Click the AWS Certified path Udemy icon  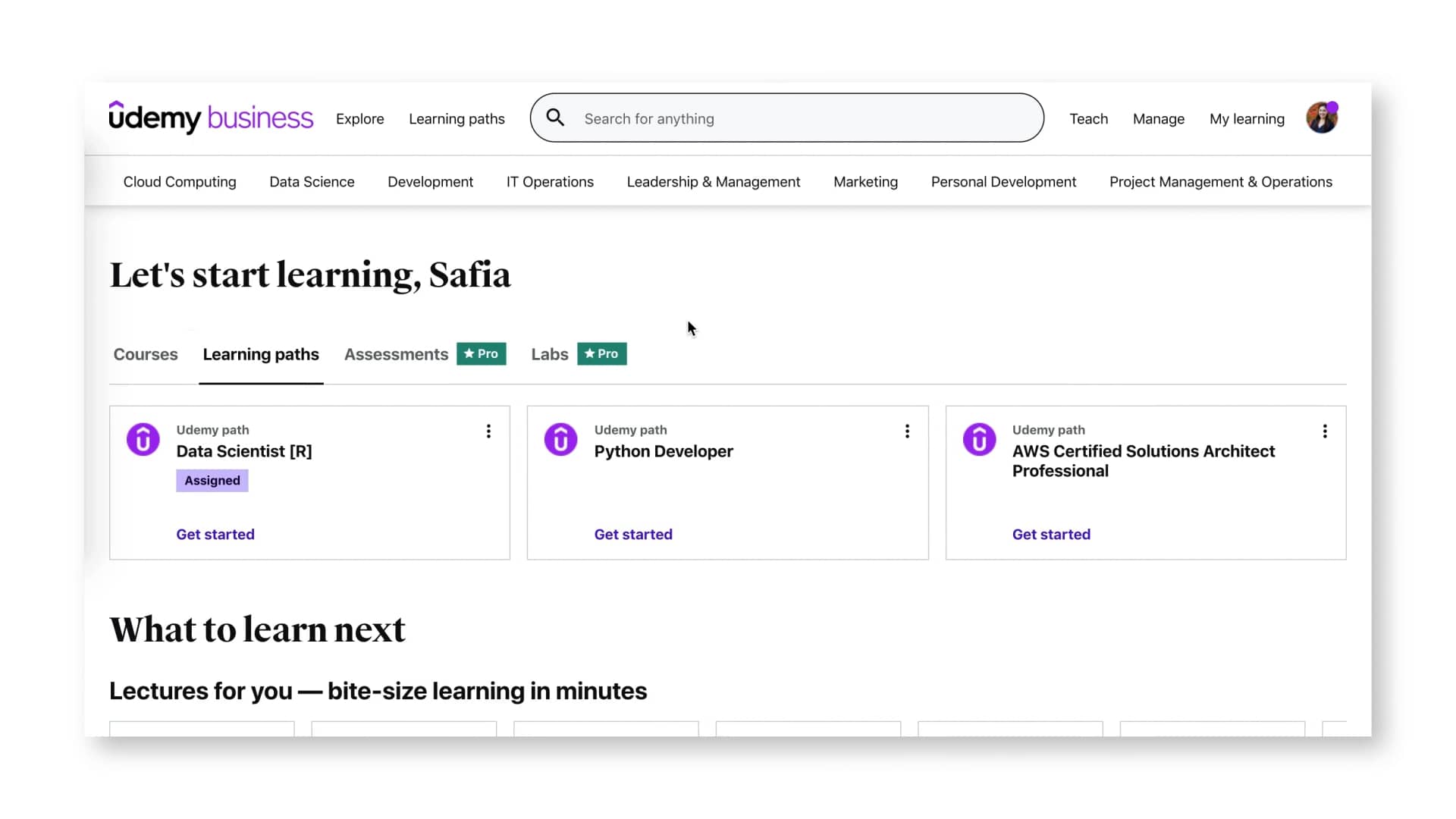click(979, 439)
